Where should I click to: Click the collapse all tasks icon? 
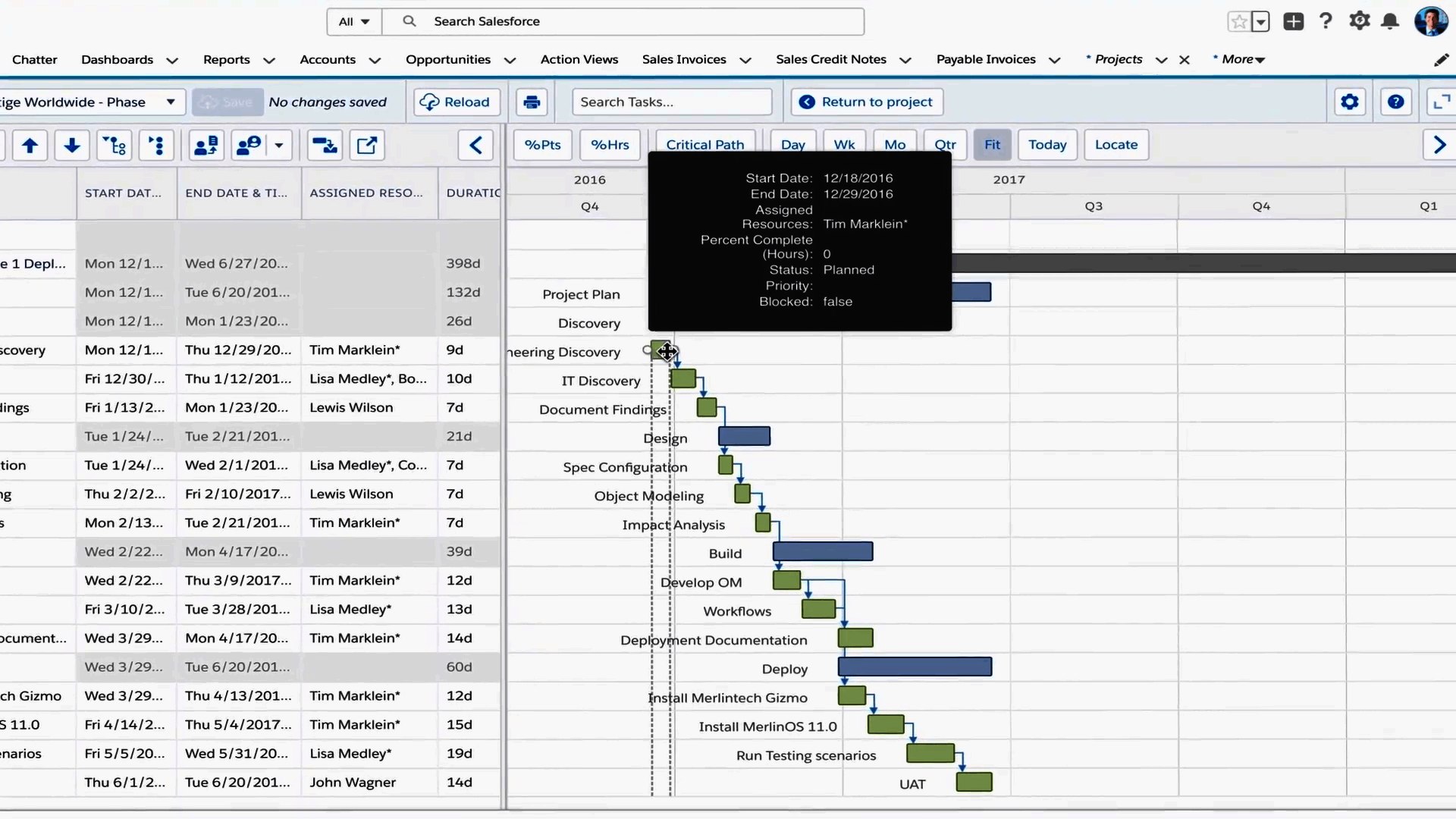point(156,145)
